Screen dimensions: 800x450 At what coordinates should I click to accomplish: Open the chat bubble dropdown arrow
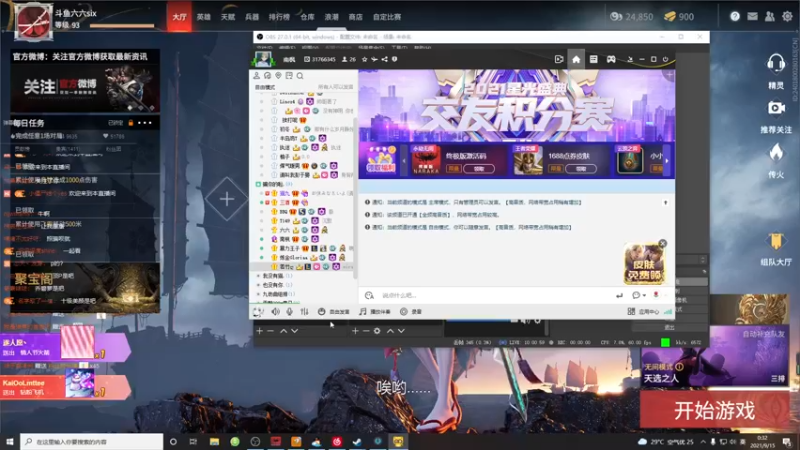[644, 295]
